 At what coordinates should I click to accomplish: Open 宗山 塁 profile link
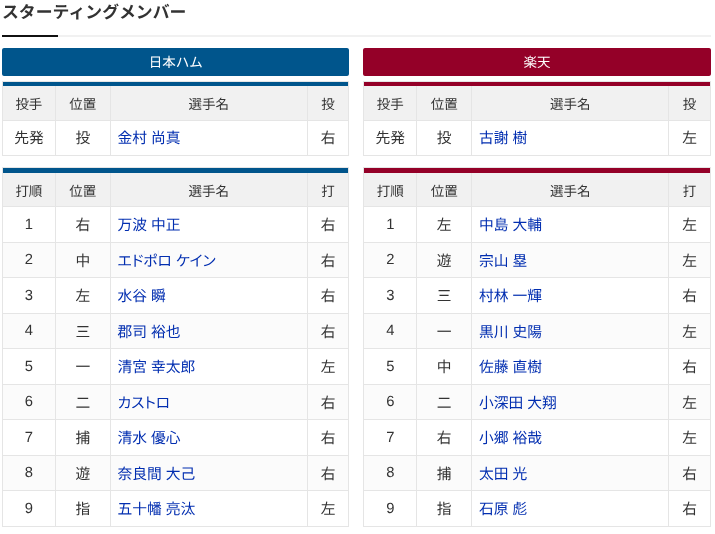coord(503,260)
